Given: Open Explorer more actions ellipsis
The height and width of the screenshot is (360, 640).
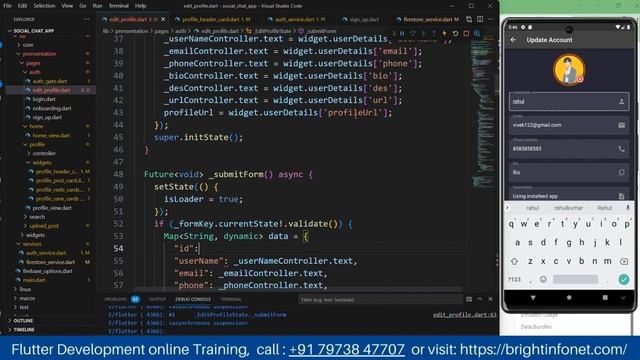Looking at the screenshot, I should tap(87, 19).
